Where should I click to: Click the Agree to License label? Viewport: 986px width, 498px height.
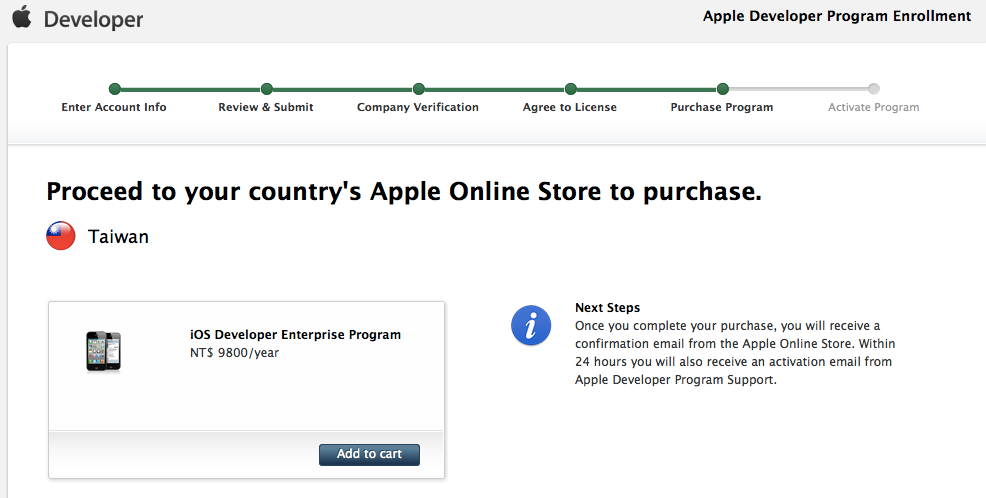(x=570, y=107)
